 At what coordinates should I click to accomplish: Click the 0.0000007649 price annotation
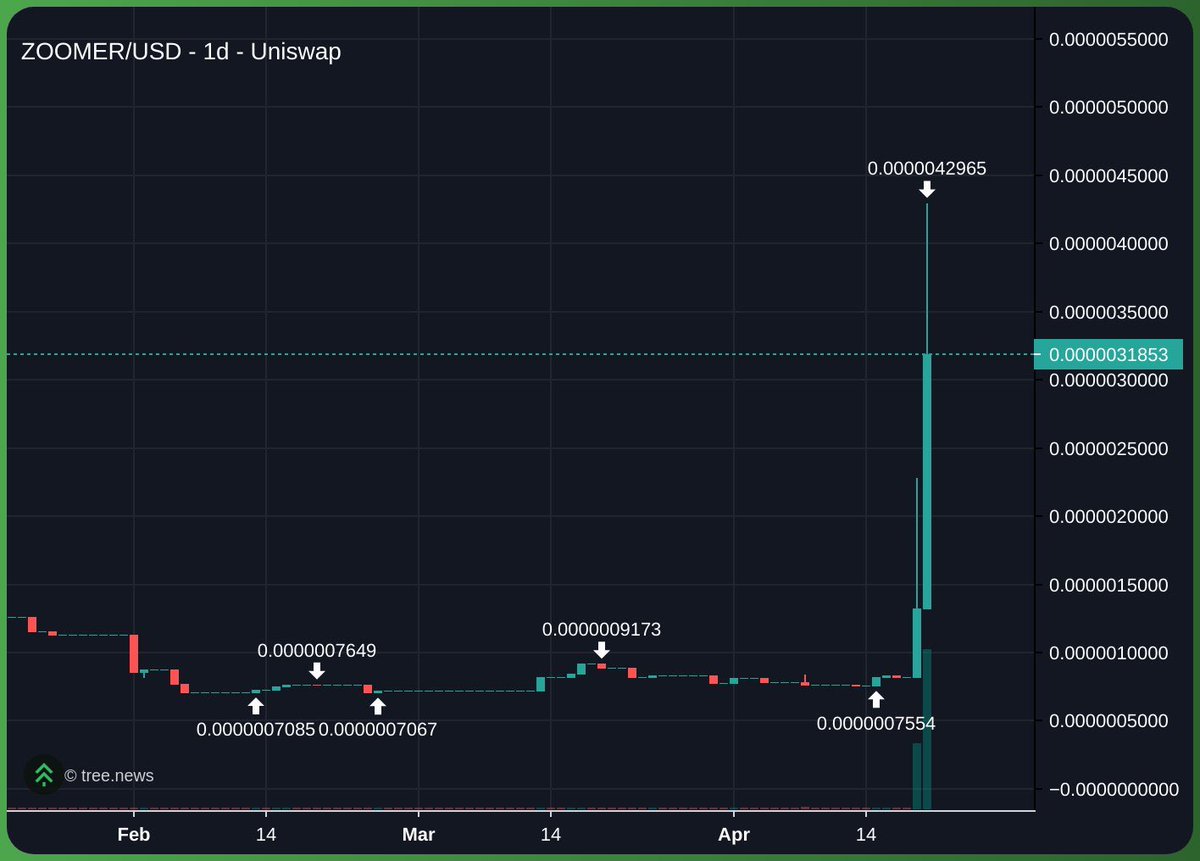point(317,650)
